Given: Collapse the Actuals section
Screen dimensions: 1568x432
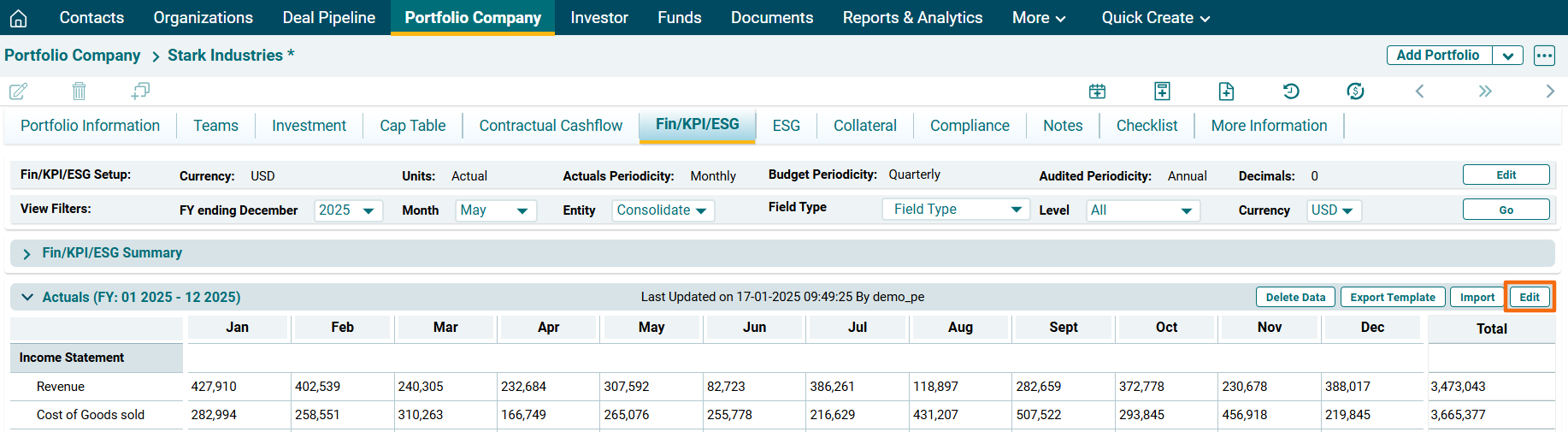Looking at the screenshot, I should [27, 298].
